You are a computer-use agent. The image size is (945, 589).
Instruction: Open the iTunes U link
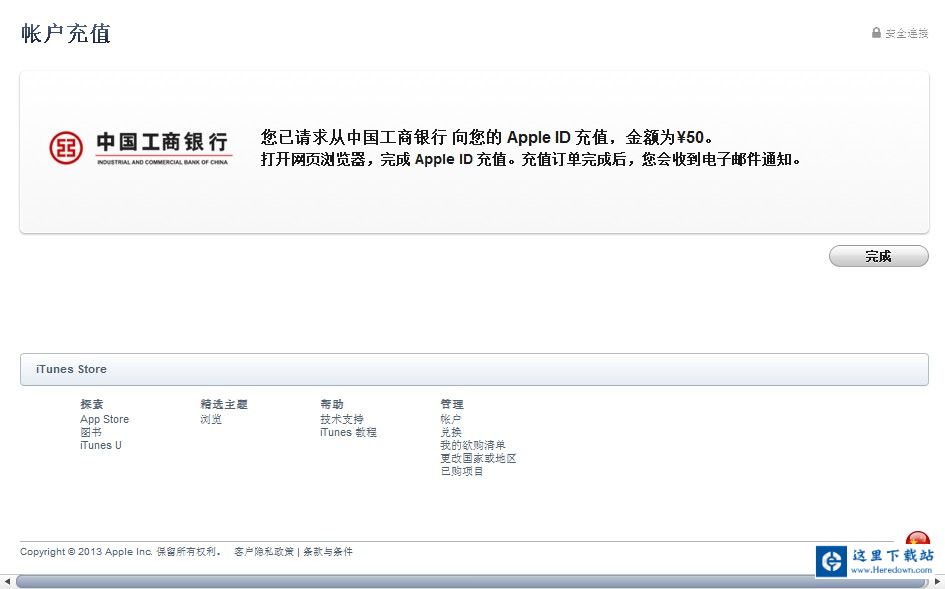coord(101,445)
